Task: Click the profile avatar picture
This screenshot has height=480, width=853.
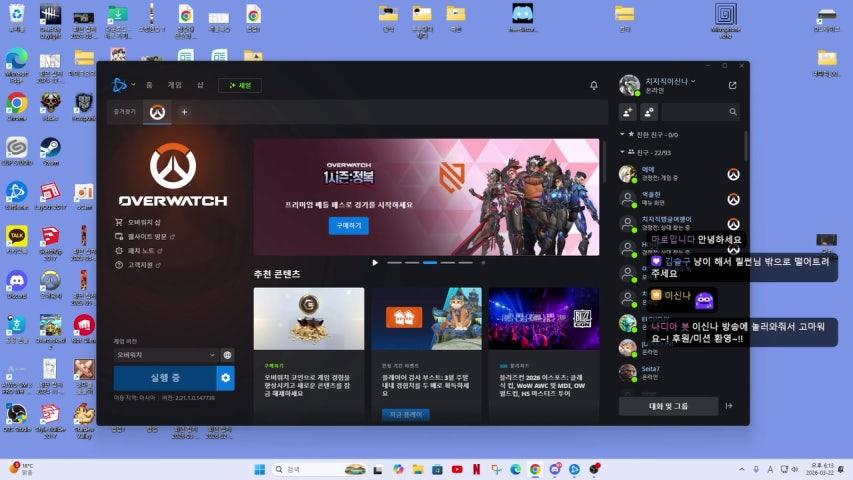Action: [x=629, y=85]
